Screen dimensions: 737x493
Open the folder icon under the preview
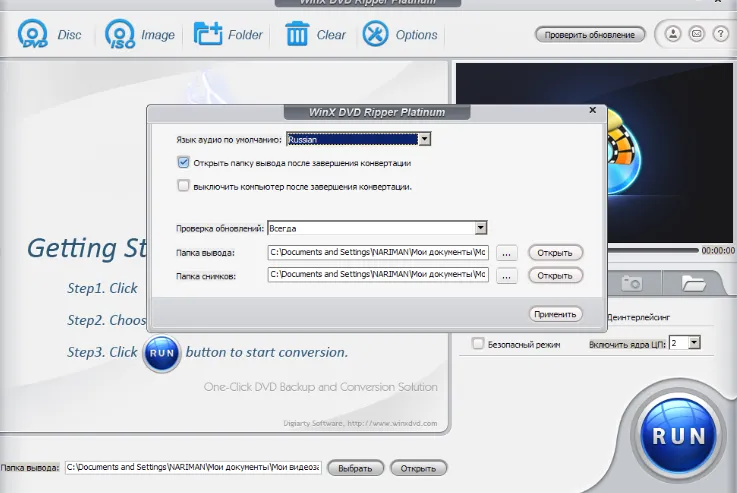click(693, 283)
